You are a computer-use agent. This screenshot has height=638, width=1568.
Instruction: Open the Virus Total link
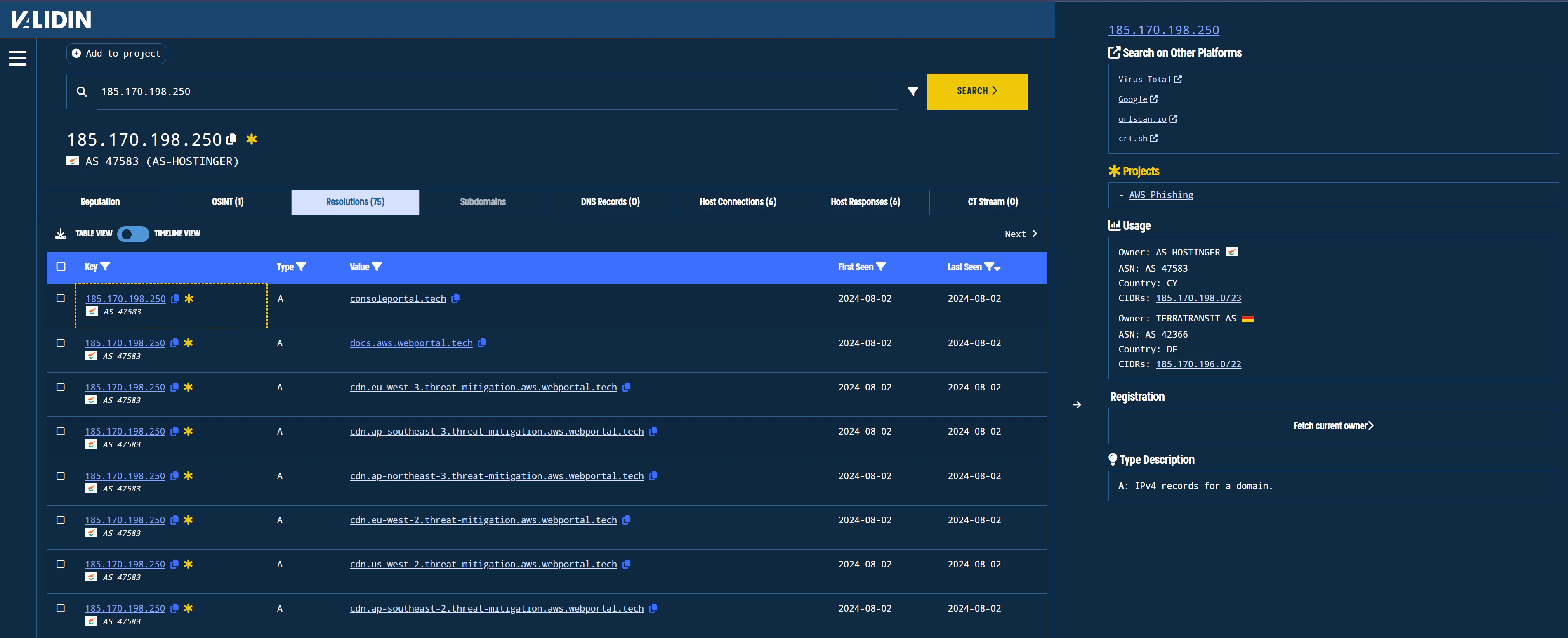1149,79
